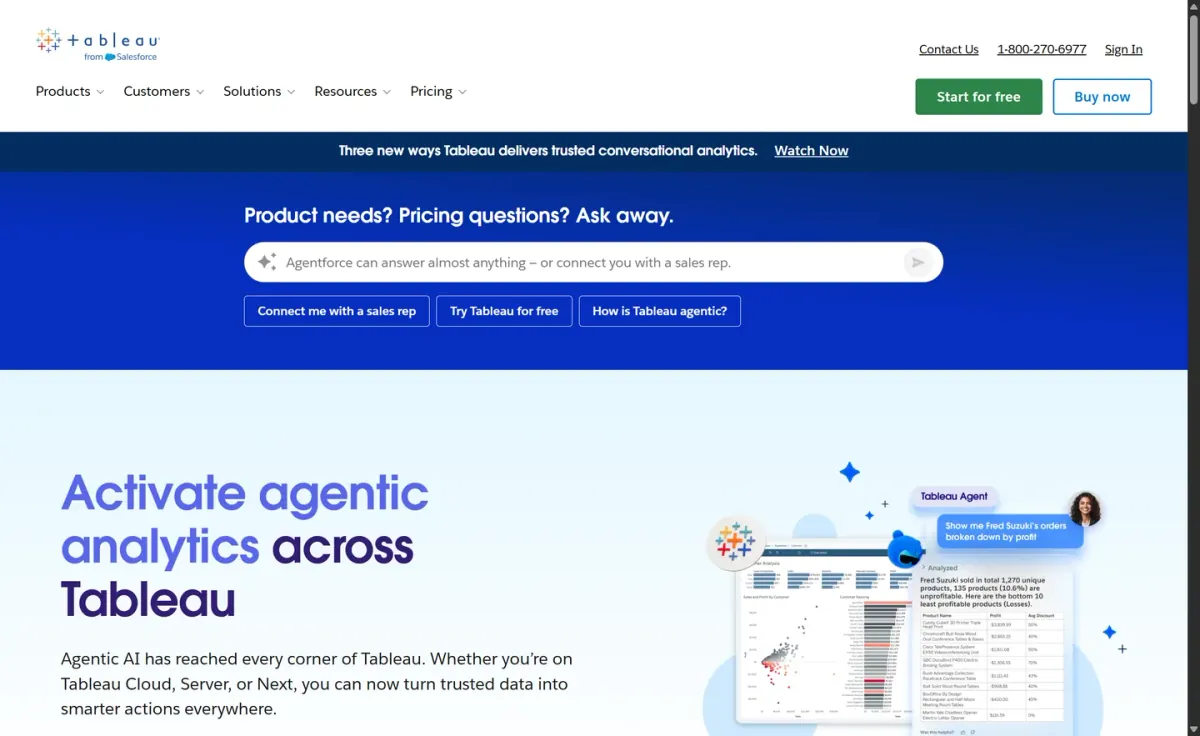Open the Resources menu
Viewport: 1200px width, 736px height.
click(353, 91)
